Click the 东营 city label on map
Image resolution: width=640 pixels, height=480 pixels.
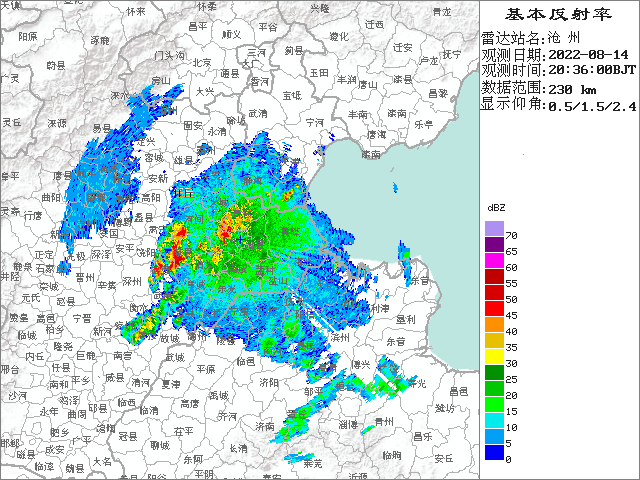(394, 341)
